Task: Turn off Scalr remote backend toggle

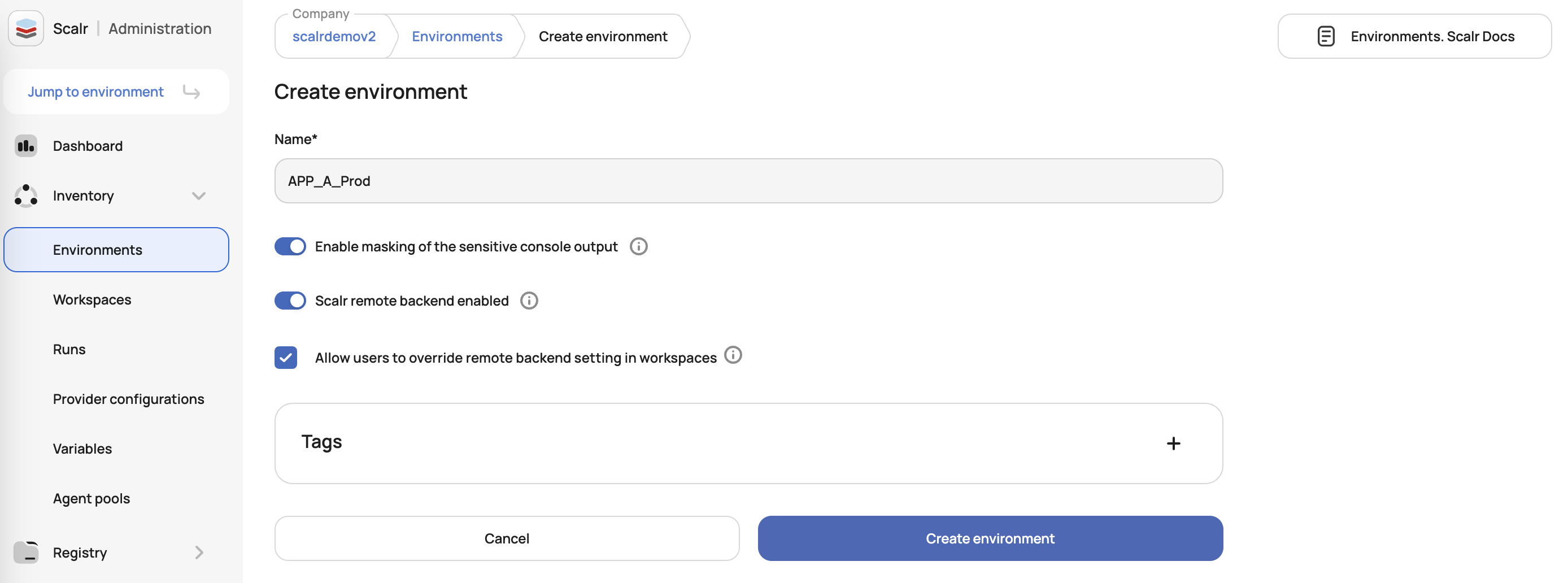Action: [290, 301]
